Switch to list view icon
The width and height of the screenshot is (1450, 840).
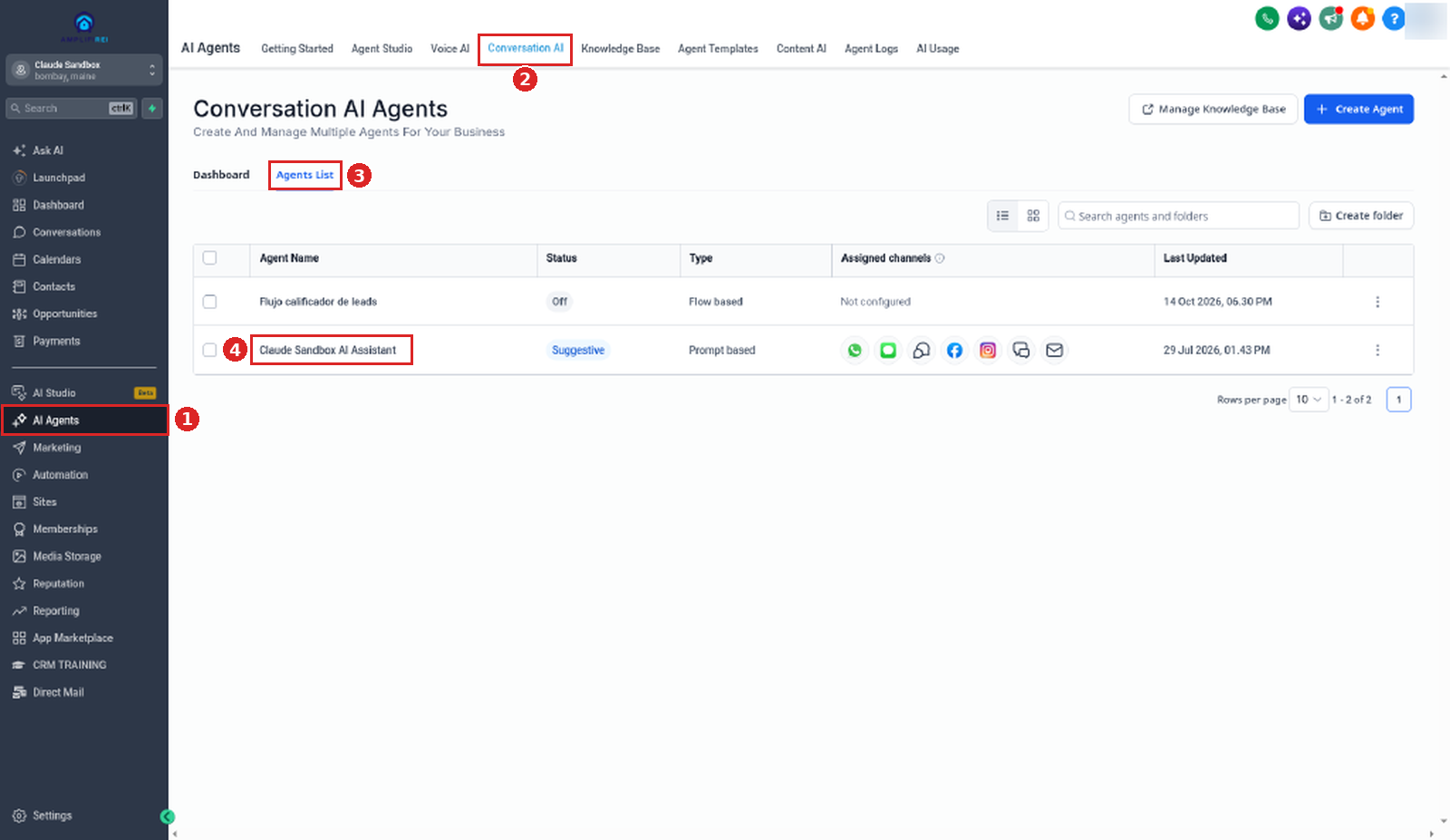[x=1002, y=216]
